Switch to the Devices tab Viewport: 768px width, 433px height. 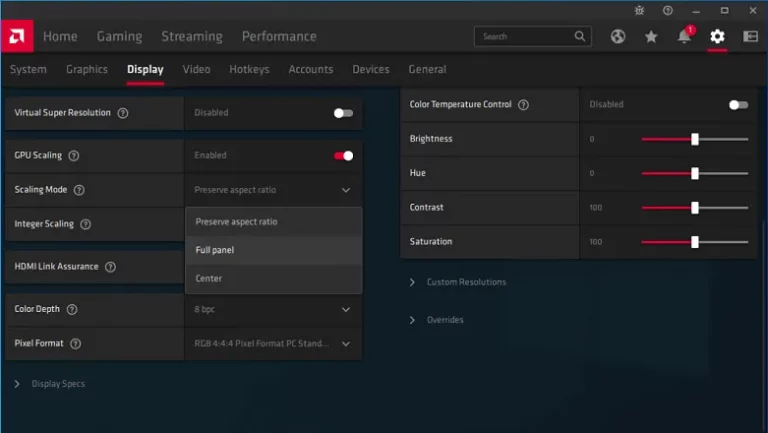tap(371, 70)
